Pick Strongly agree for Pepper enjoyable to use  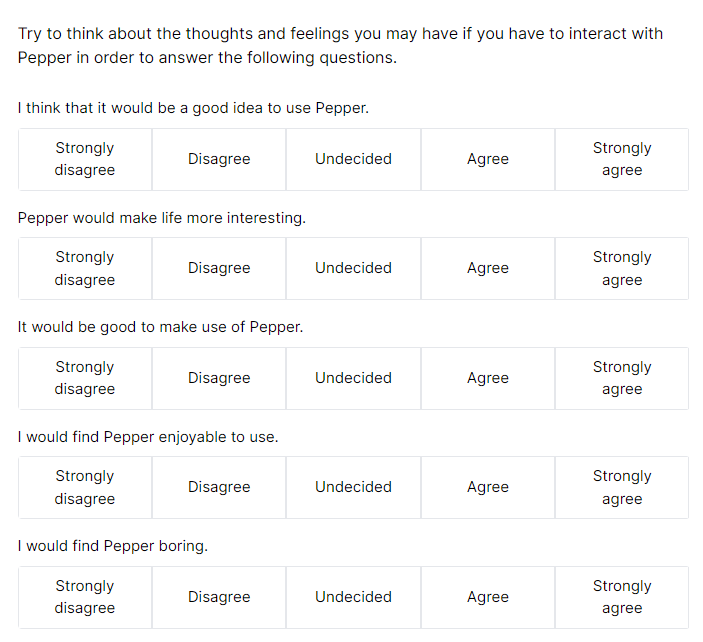[622, 487]
